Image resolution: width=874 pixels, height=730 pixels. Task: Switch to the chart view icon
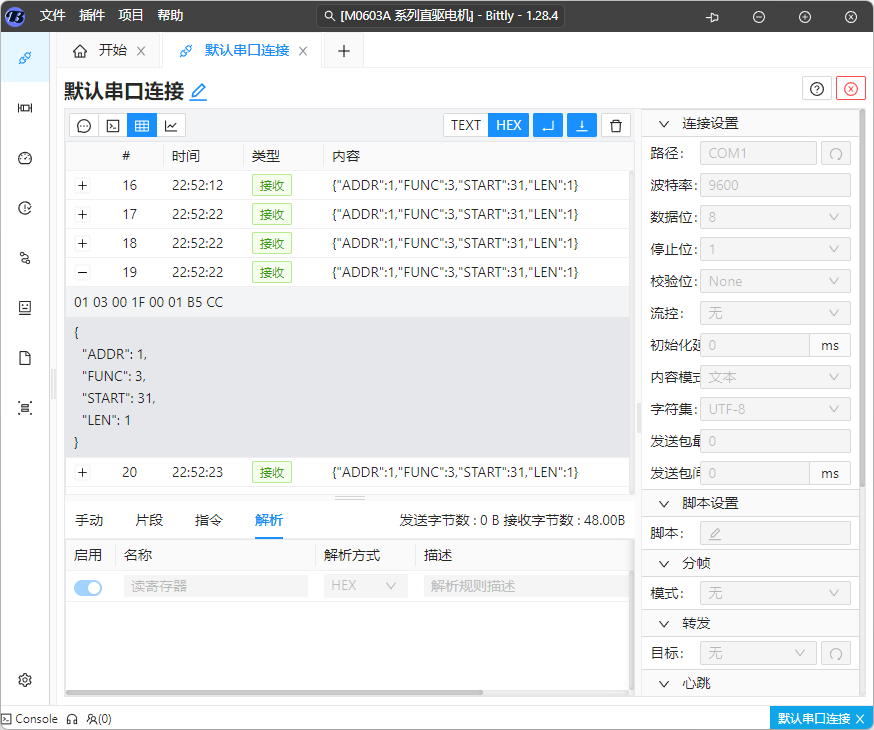tap(171, 125)
